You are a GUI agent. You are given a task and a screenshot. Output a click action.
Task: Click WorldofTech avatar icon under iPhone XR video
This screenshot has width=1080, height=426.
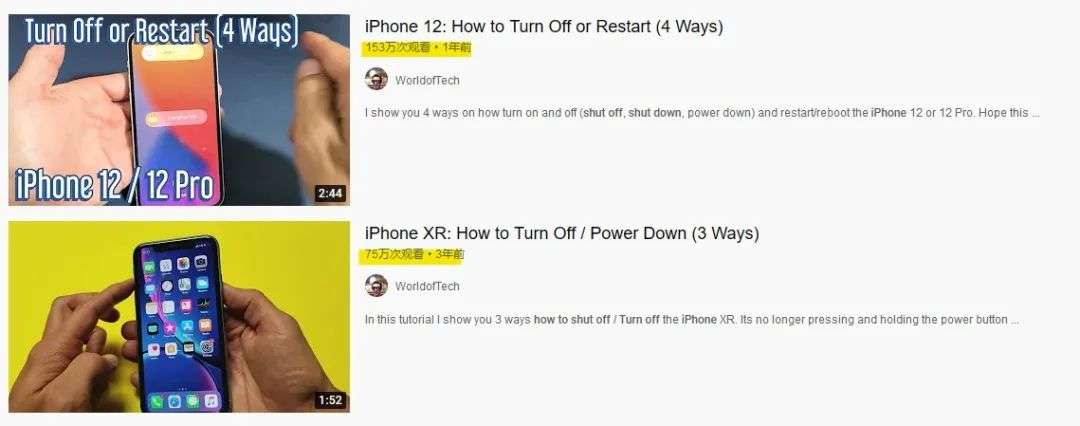pos(376,285)
